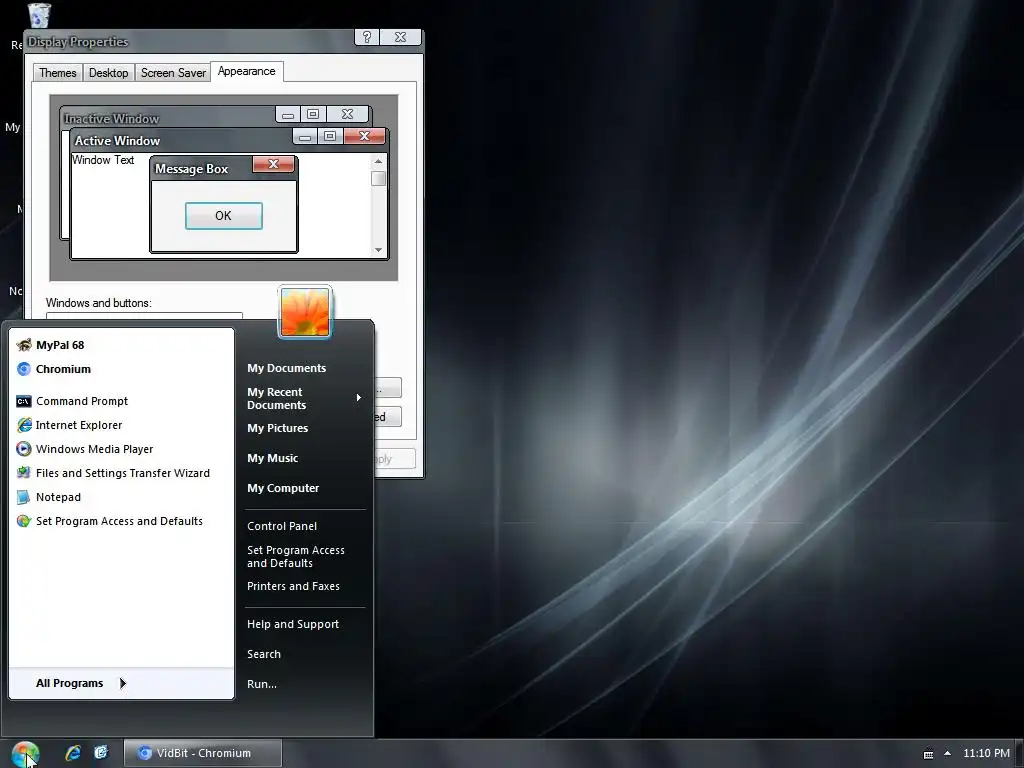The height and width of the screenshot is (768, 1024).
Task: Switch to the Themes tab
Action: [57, 72]
